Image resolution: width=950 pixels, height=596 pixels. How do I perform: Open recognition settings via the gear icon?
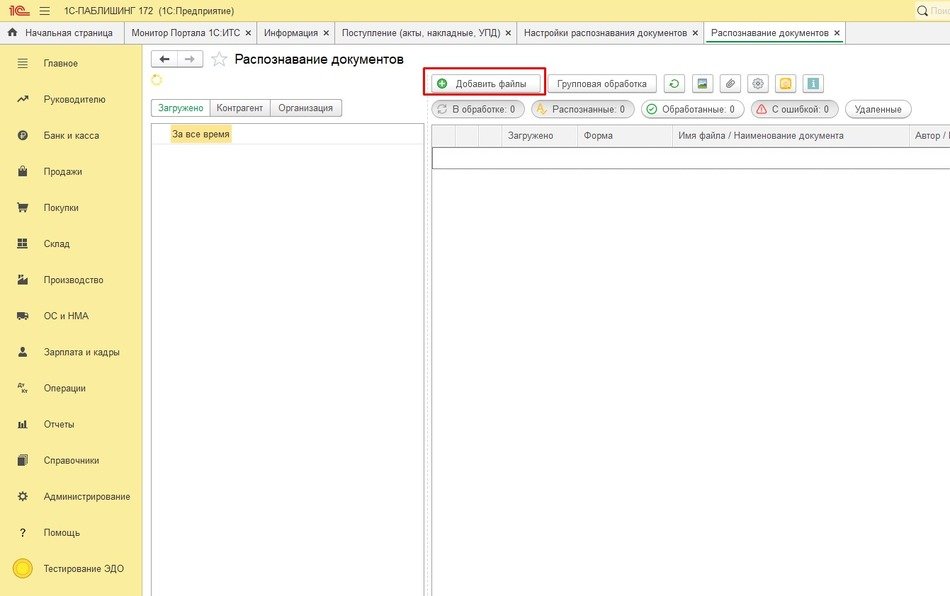(758, 84)
